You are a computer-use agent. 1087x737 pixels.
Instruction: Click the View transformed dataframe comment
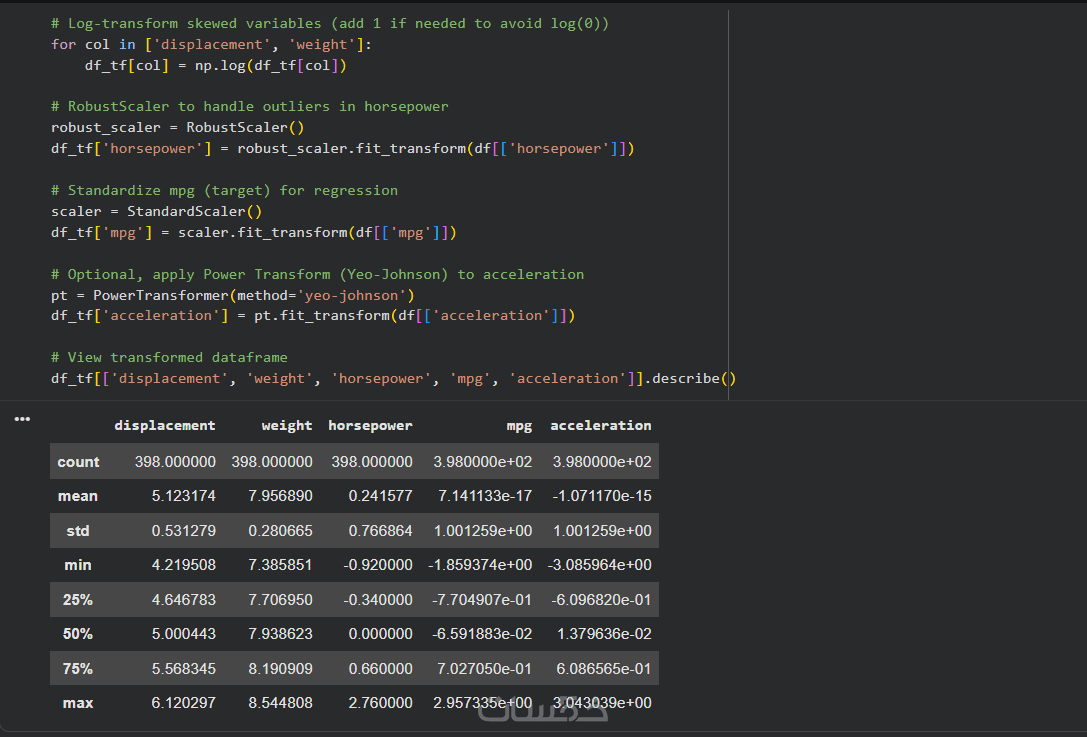pos(169,357)
